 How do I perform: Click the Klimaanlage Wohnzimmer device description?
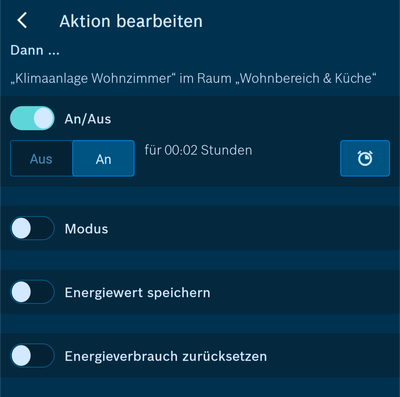pyautogui.click(x=193, y=78)
